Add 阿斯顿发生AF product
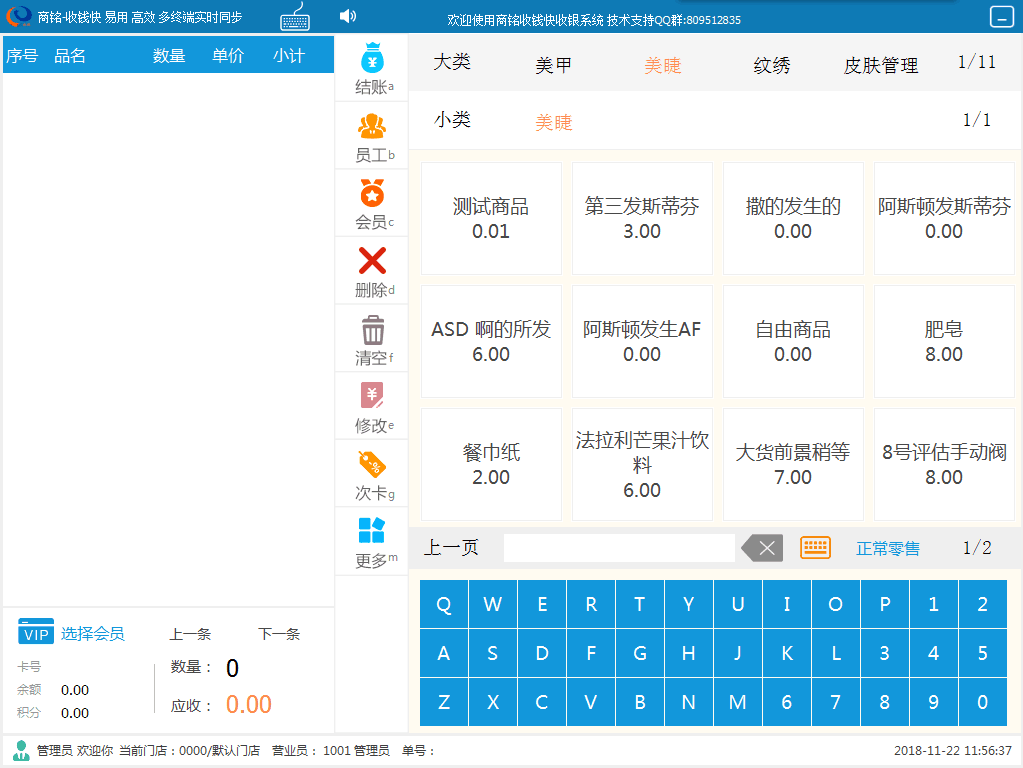The image size is (1023, 768). [642, 341]
